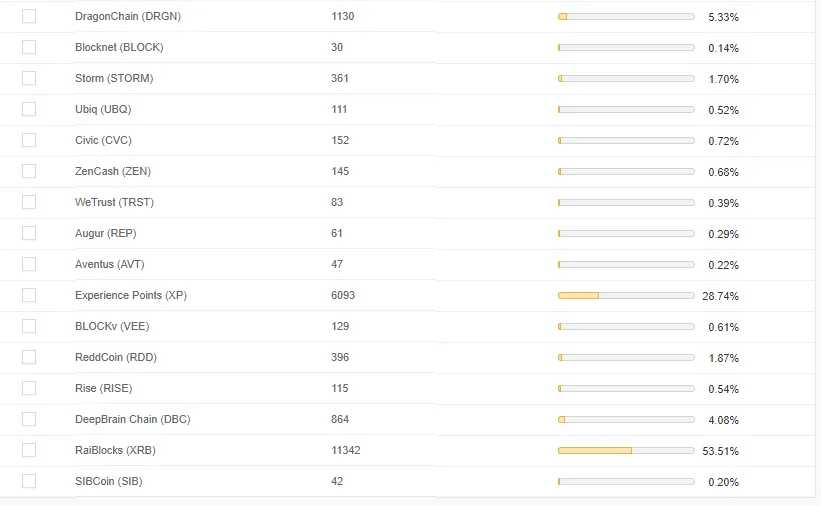This screenshot has width=821, height=506.
Task: Tick the WeTrust (TRST) checkbox
Action: click(28, 202)
